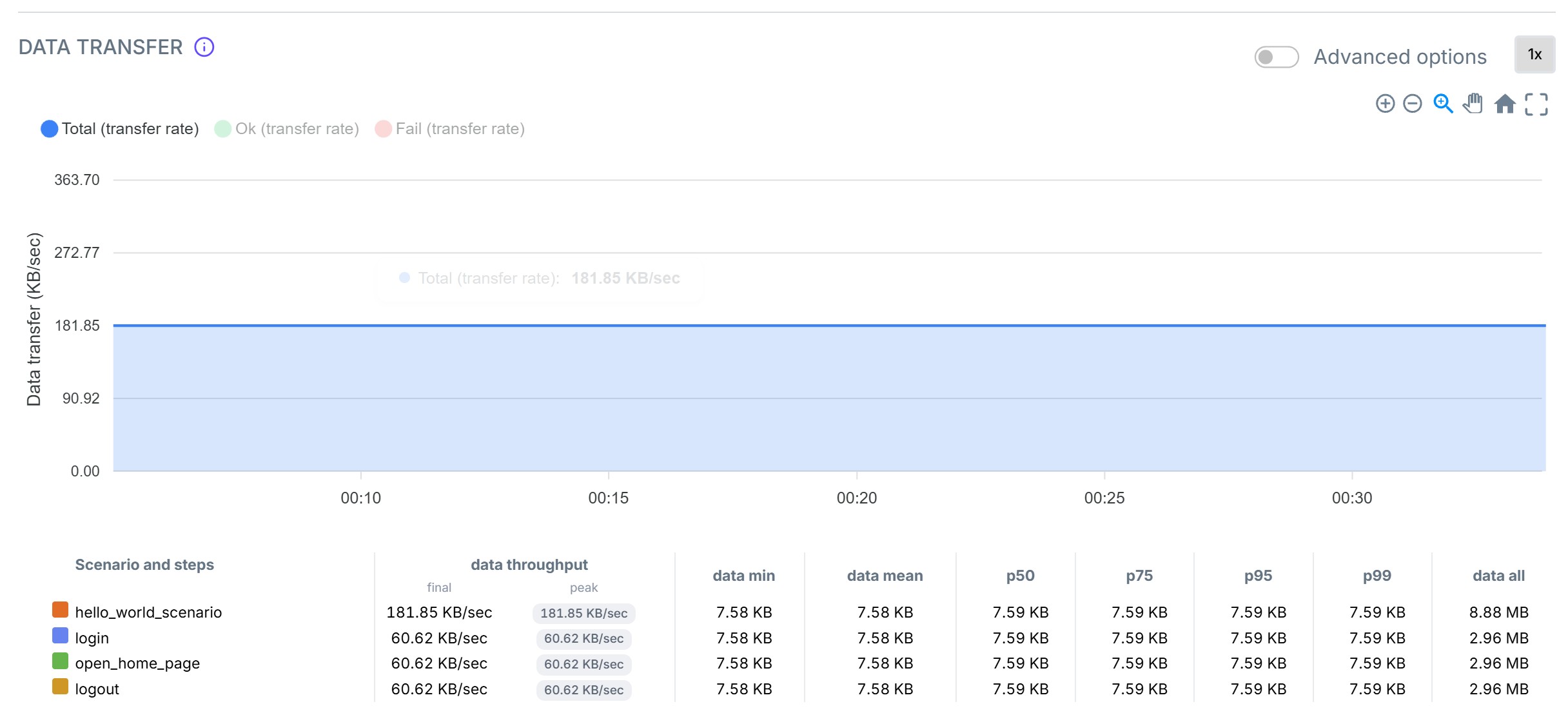
Task: Toggle the Advanced options switch
Action: pos(1276,57)
